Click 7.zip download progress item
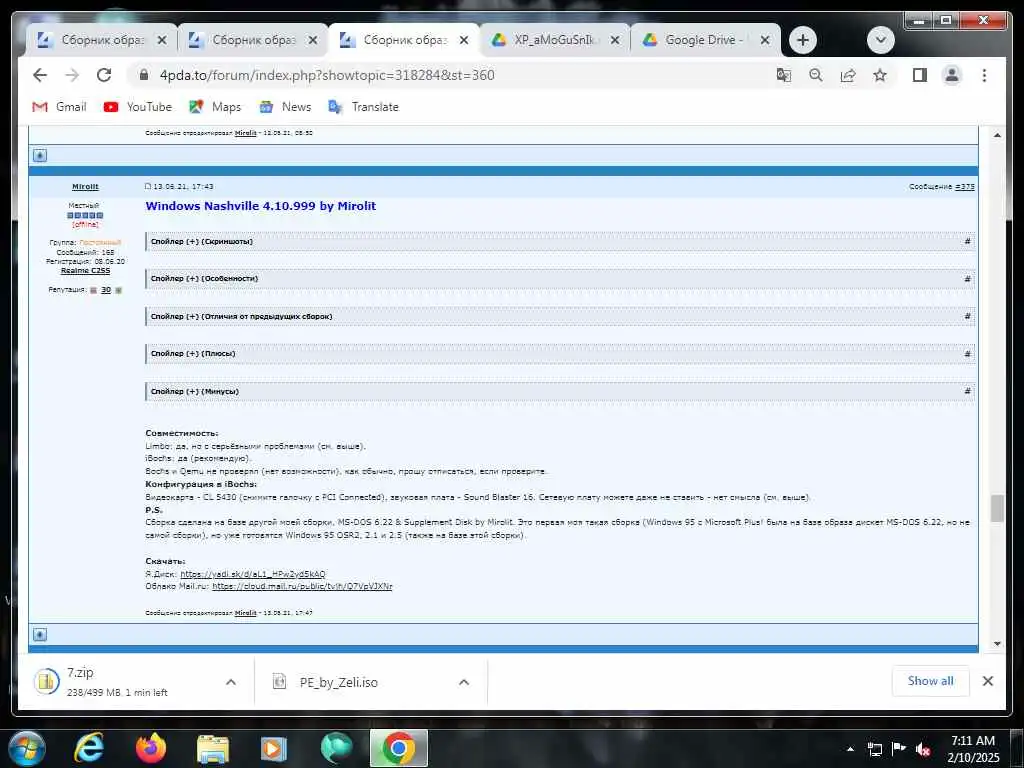1024x768 pixels. (x=118, y=682)
